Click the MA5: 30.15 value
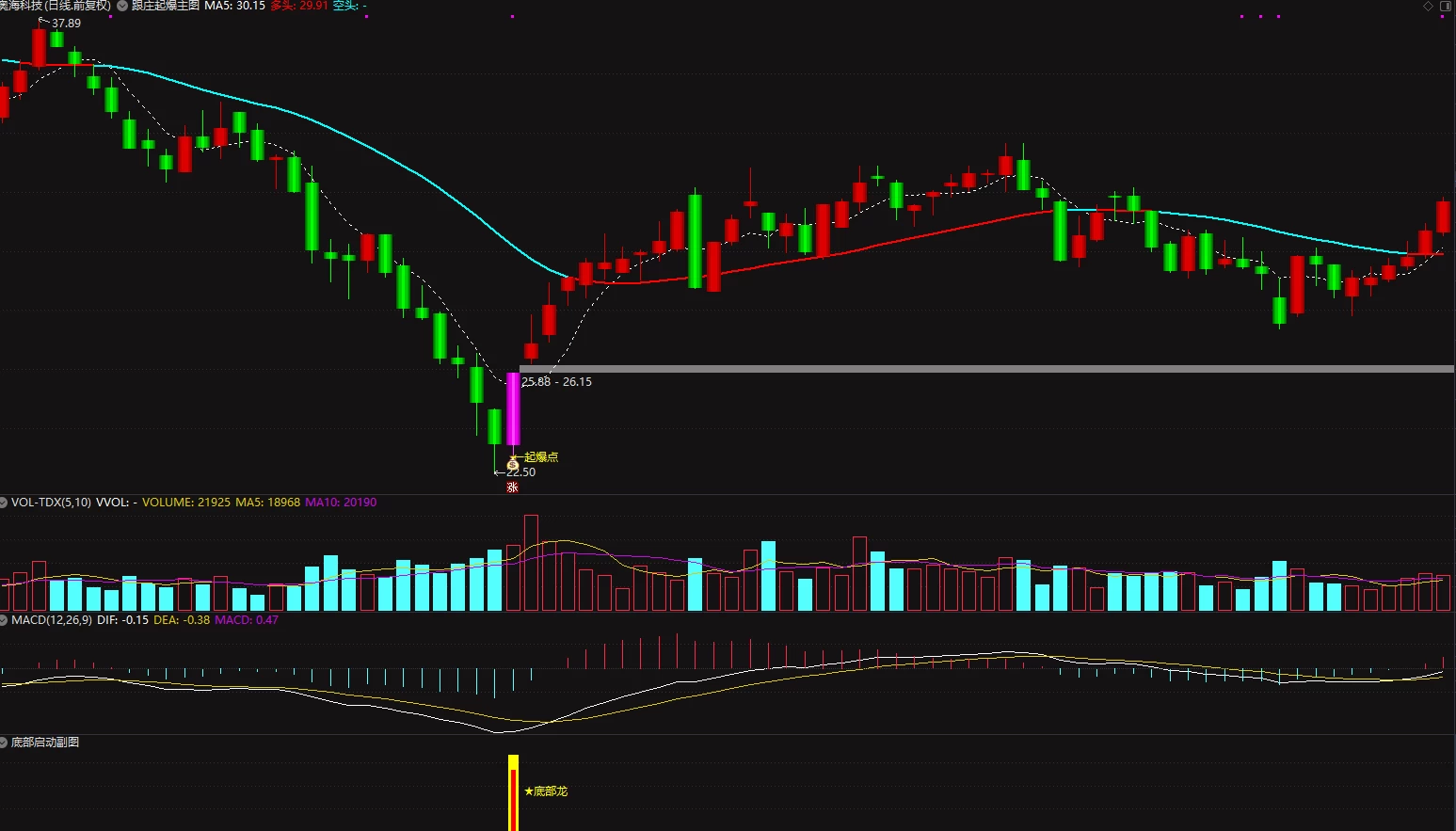Image resolution: width=1456 pixels, height=831 pixels. (234, 6)
